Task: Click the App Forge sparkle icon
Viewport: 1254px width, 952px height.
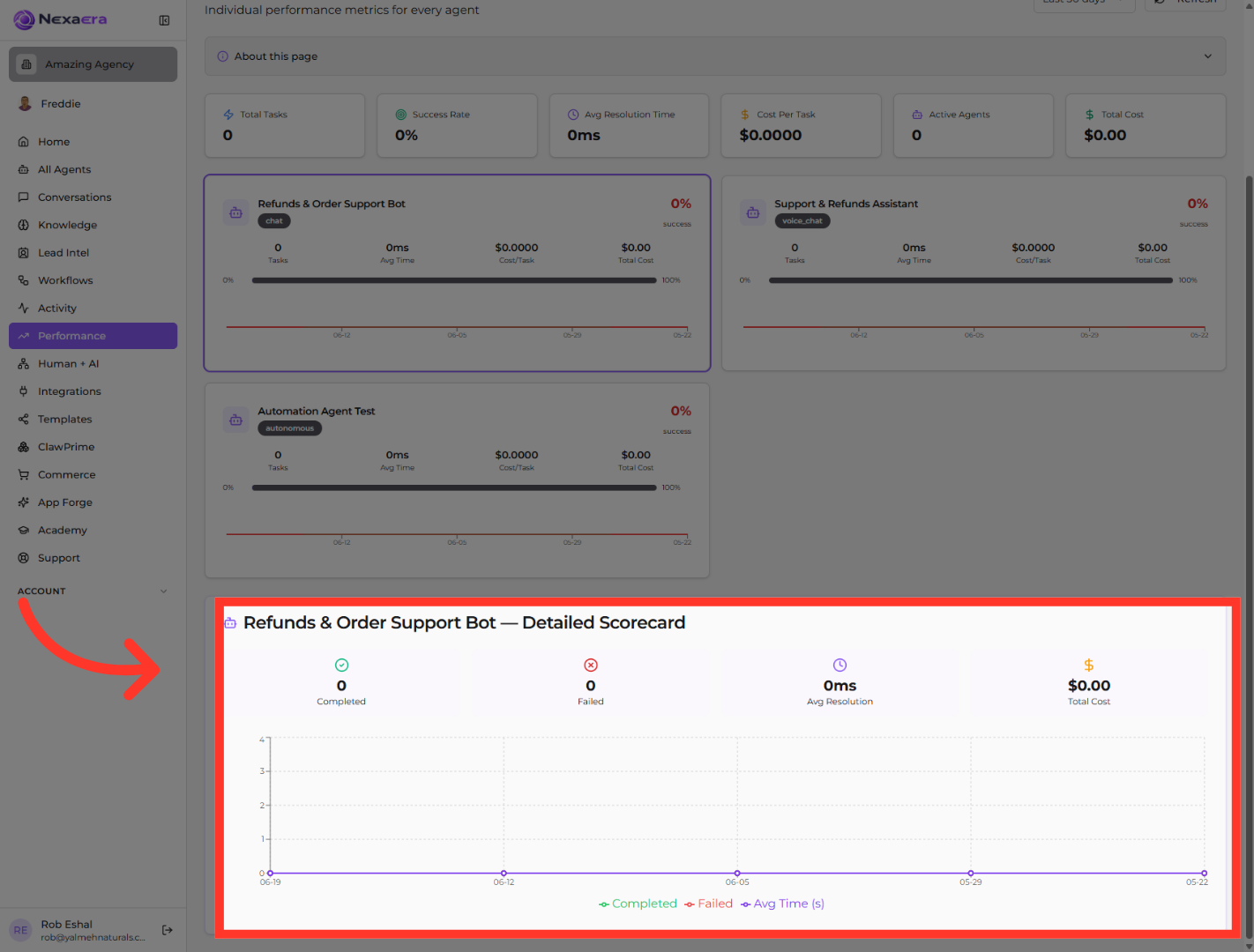Action: [x=24, y=502]
